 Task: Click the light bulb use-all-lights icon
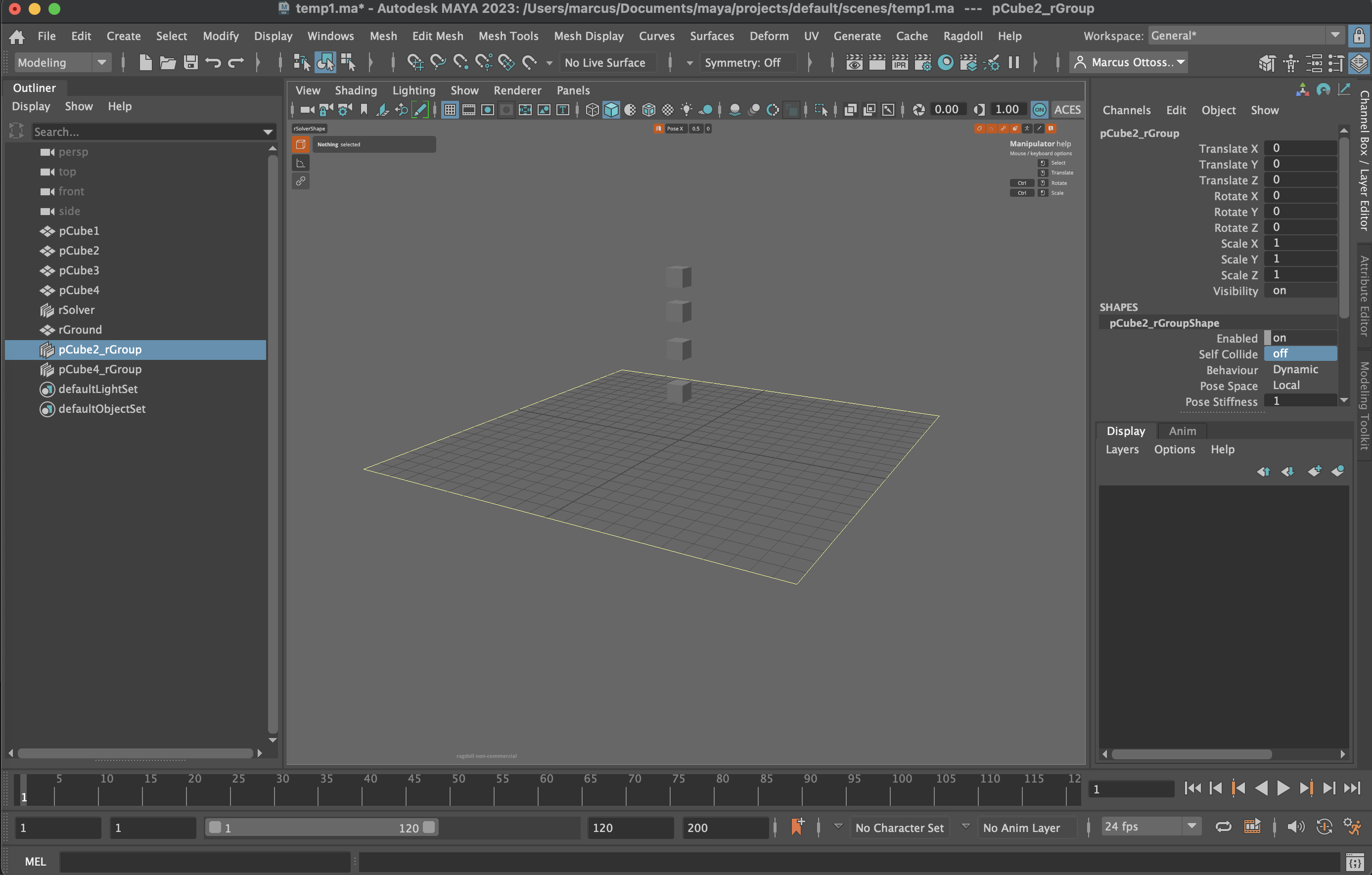point(686,109)
